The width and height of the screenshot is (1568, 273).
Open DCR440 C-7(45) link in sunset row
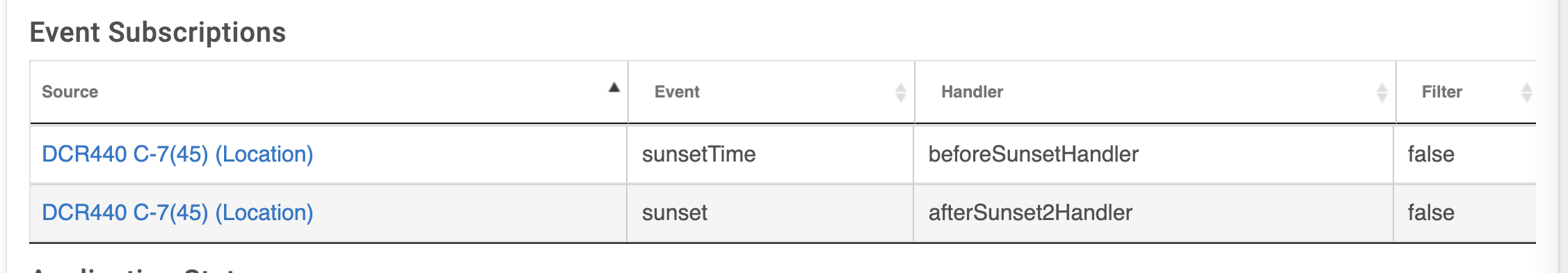point(177,212)
